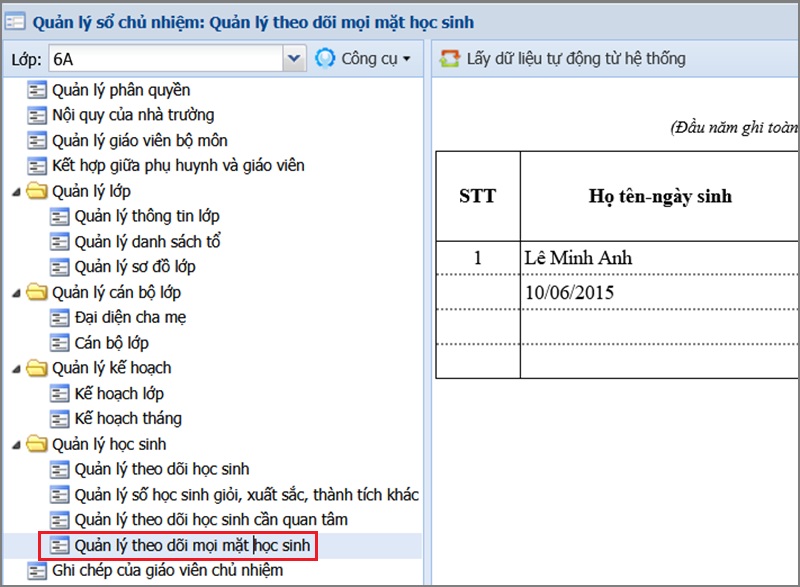Click the page icon beside Quản lý phân quyền
800x587 pixels.
pyautogui.click(x=37, y=90)
